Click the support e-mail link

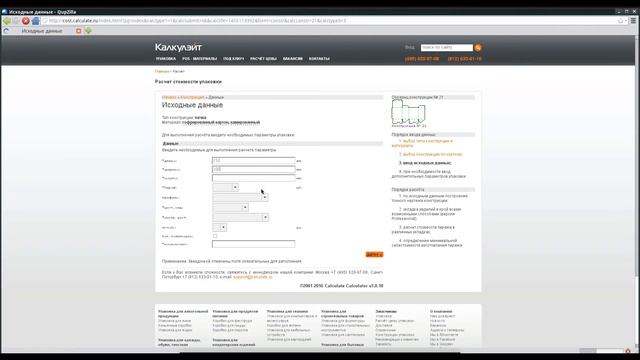click(253, 277)
